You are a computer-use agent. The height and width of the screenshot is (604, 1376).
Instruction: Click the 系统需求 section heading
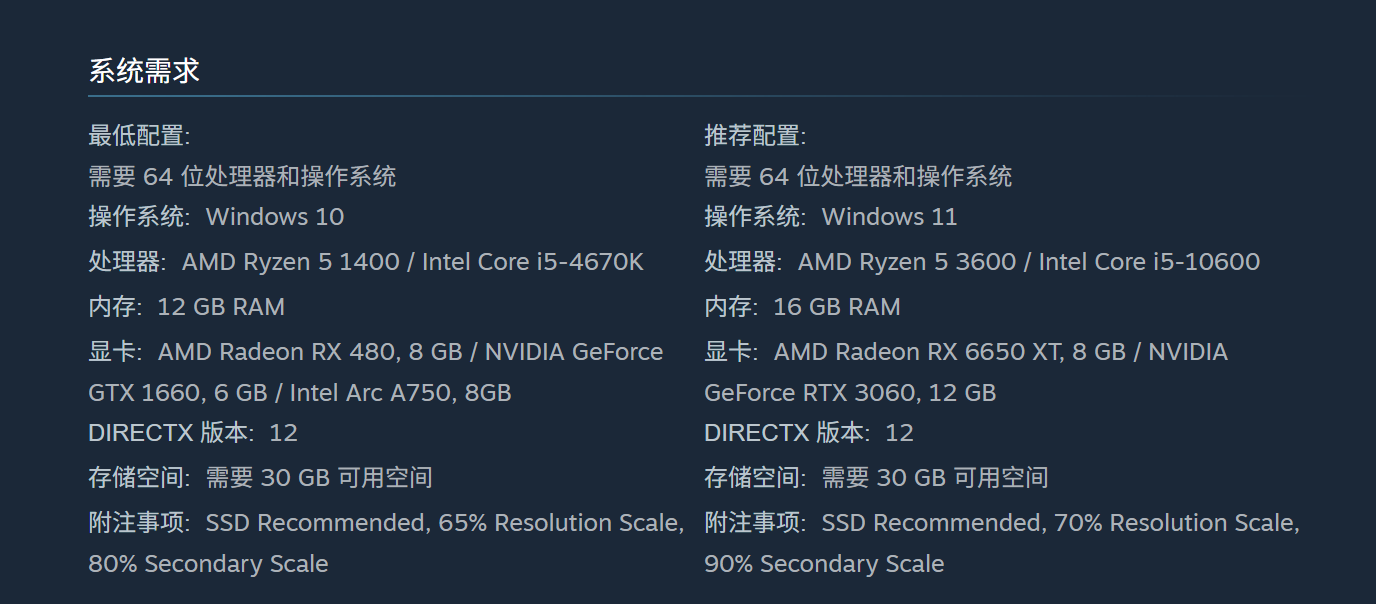pos(144,71)
